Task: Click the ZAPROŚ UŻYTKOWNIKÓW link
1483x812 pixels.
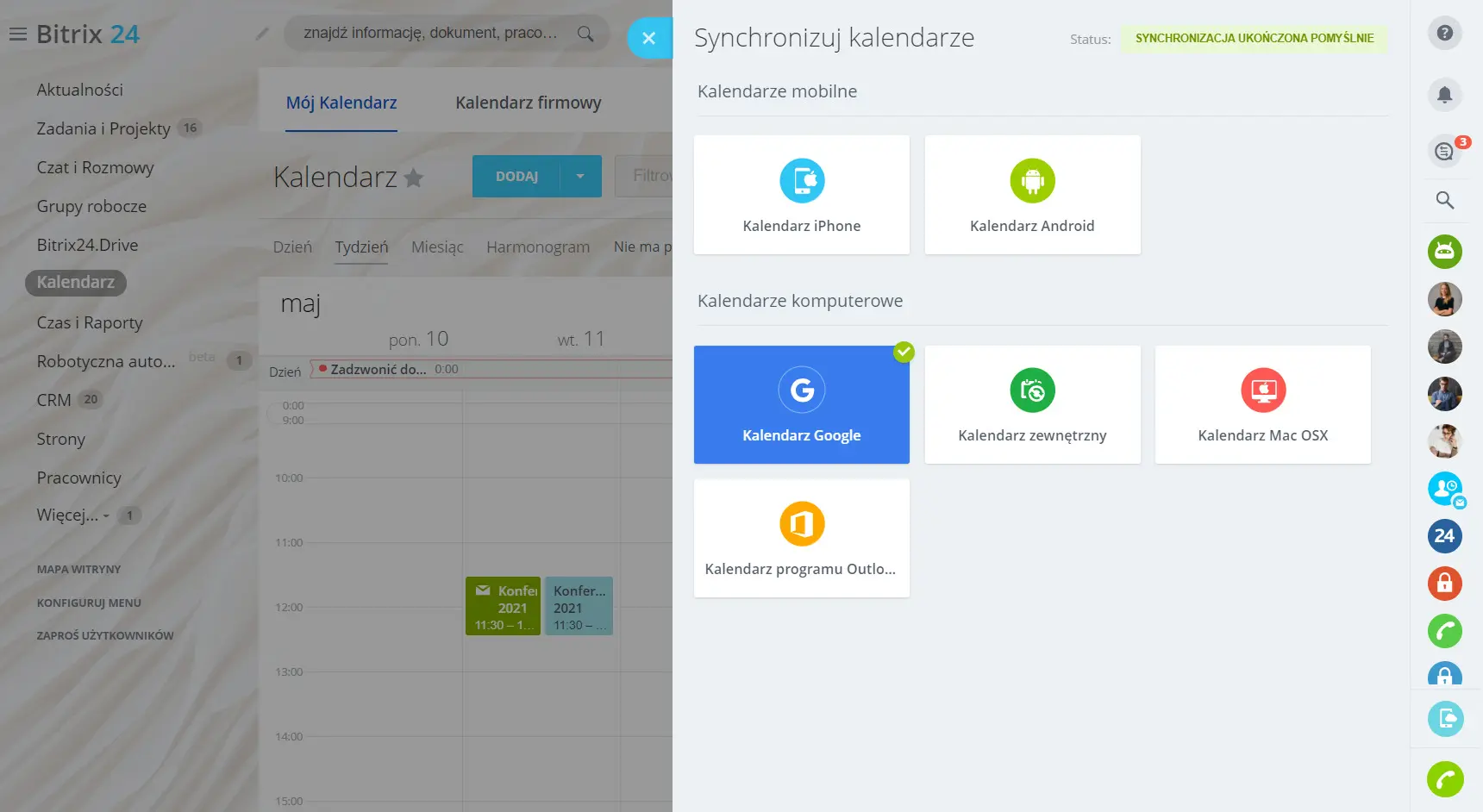Action: pyautogui.click(x=105, y=636)
